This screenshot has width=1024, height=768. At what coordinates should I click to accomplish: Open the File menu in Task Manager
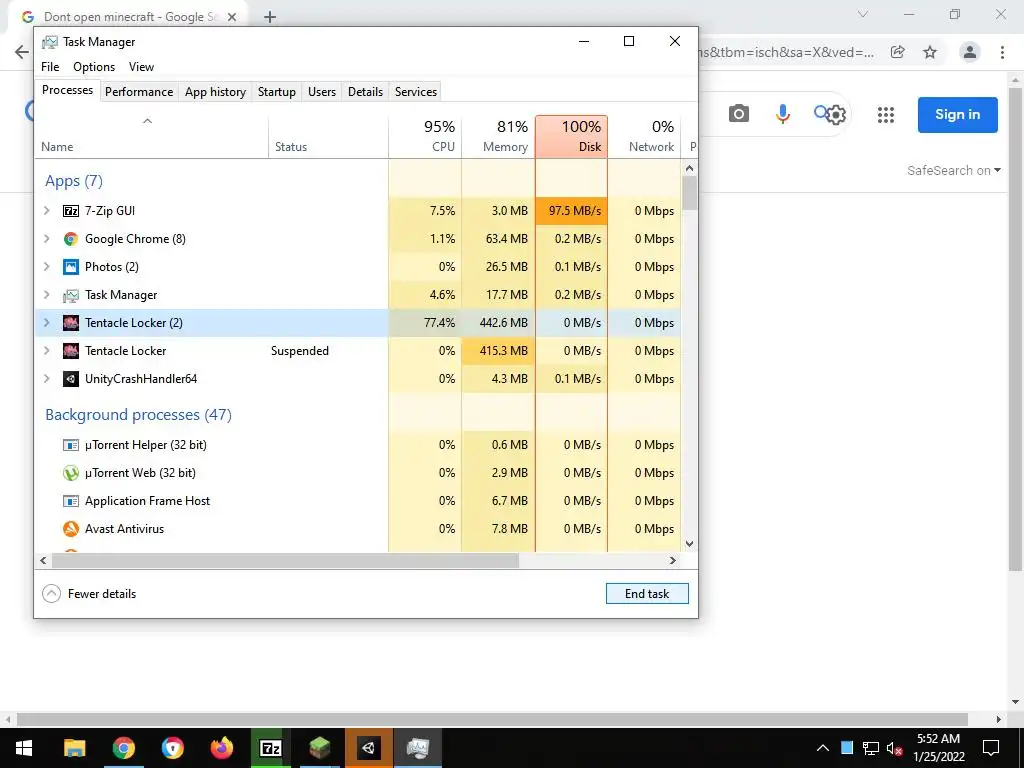pyautogui.click(x=50, y=67)
